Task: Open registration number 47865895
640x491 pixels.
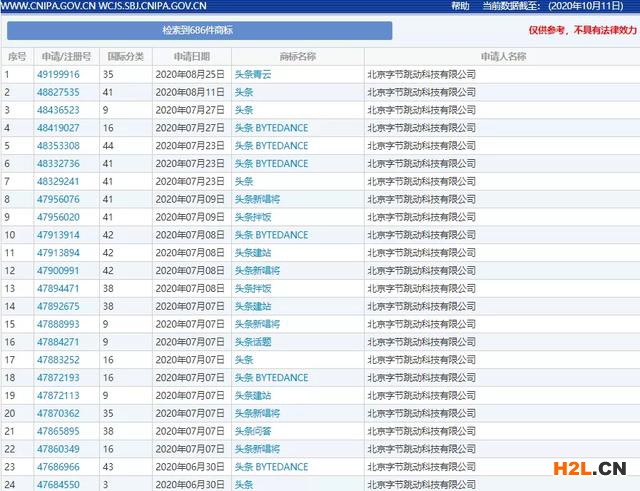Action: (x=58, y=431)
